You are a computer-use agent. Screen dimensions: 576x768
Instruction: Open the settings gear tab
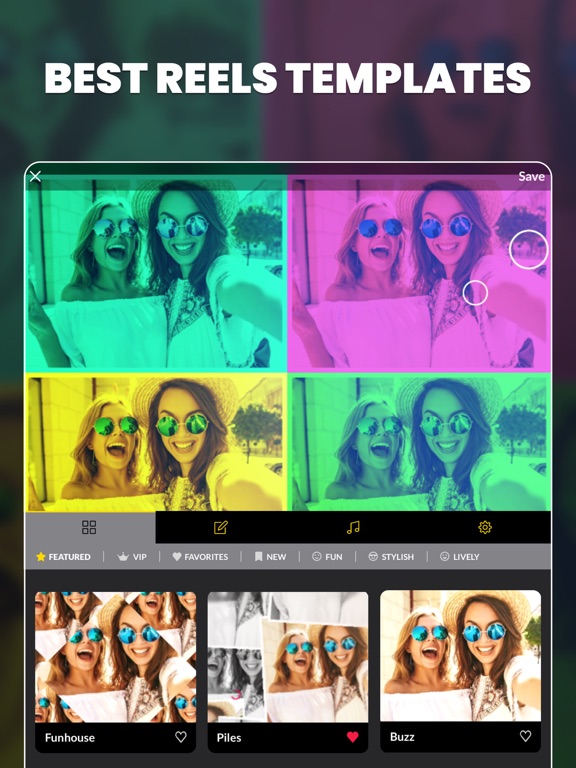click(485, 528)
